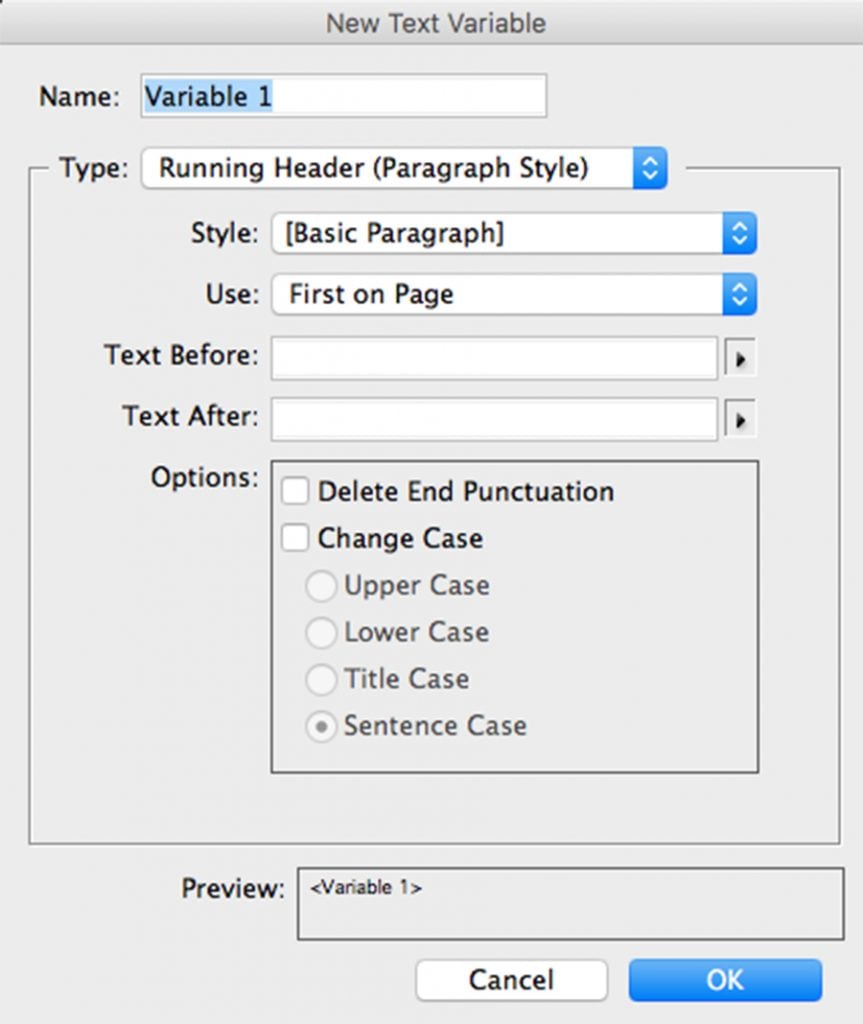Click the Preview box showing Variable 1
This screenshot has width=863, height=1024.
click(x=570, y=904)
